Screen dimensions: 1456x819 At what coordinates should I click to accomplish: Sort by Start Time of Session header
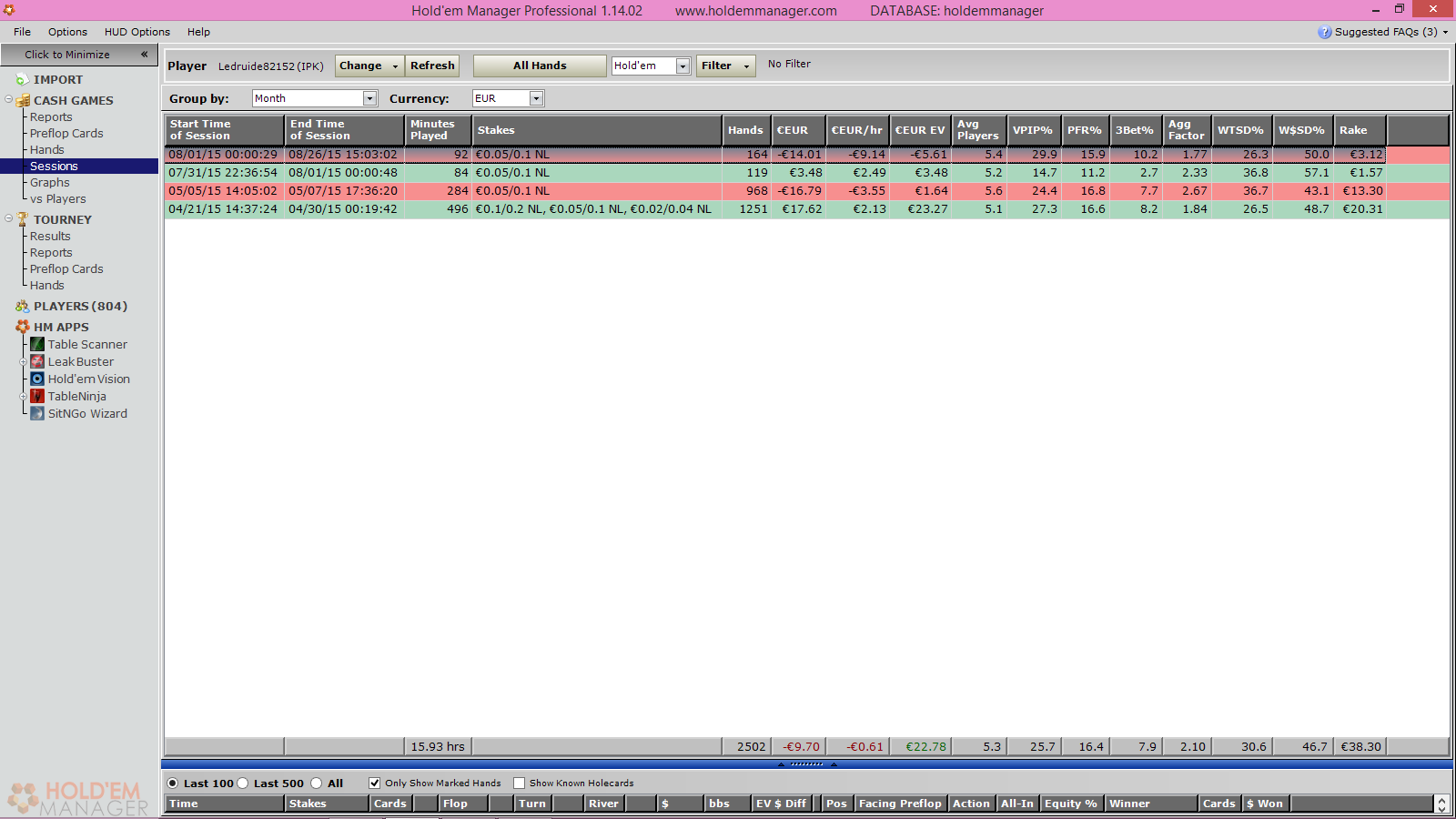tap(225, 130)
